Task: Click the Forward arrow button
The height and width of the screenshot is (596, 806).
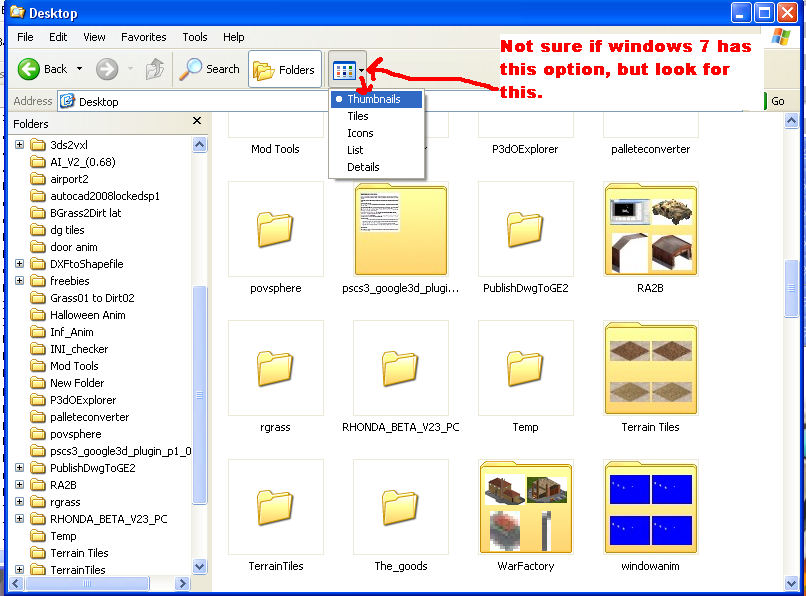Action: pos(107,69)
